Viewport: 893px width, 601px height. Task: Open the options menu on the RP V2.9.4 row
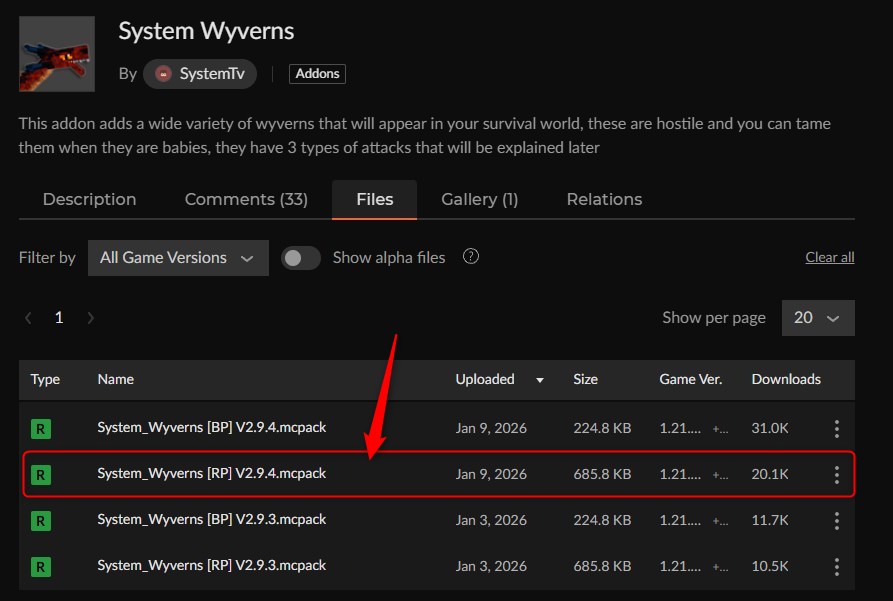[x=836, y=474]
